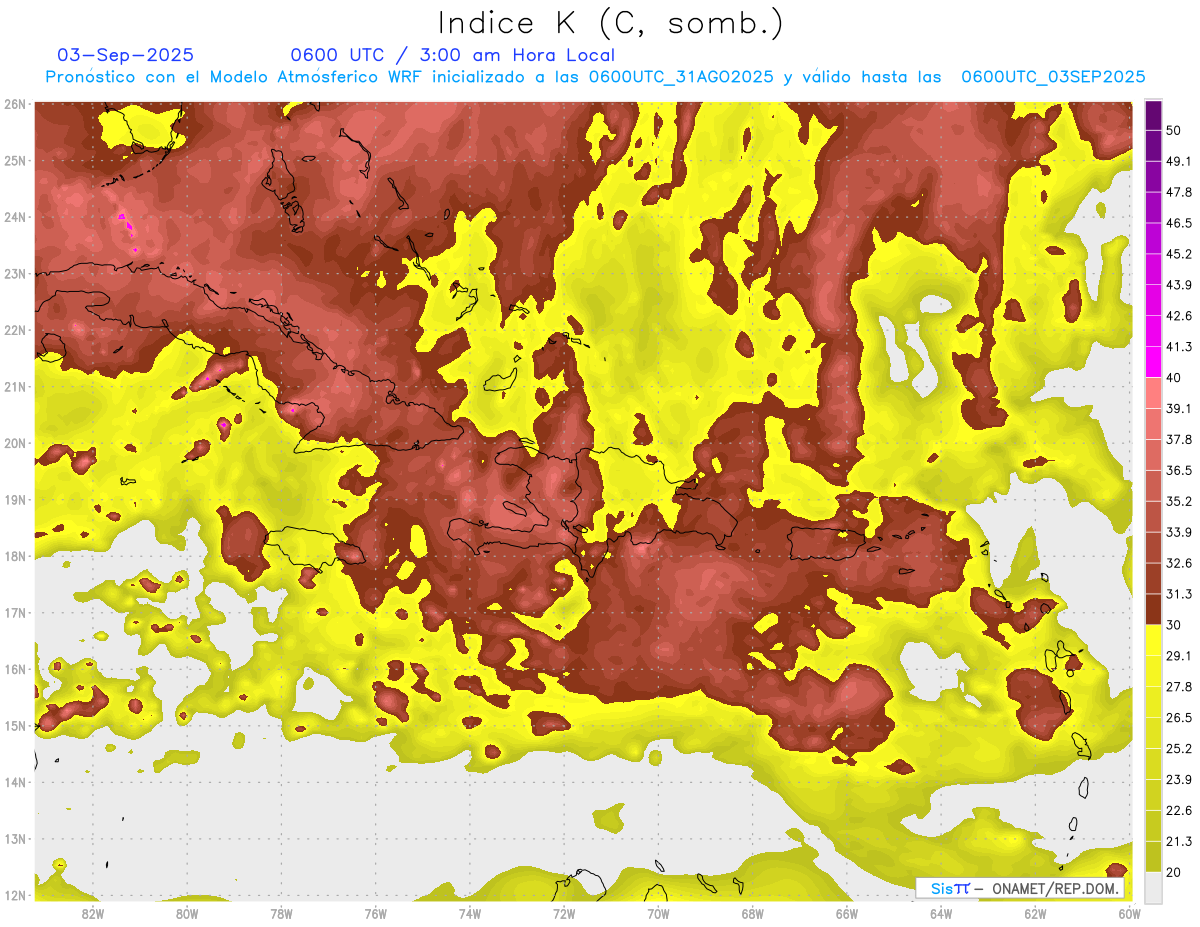Click the colorbar value "45.2"
Image resolution: width=1200 pixels, height=927 pixels.
point(1178,254)
